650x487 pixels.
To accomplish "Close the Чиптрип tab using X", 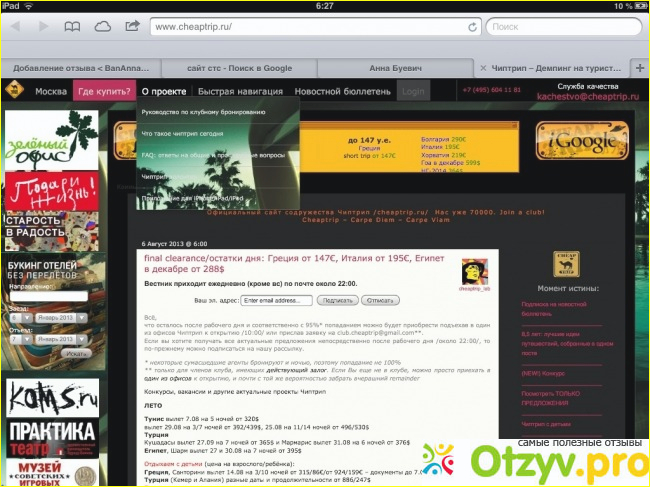I will [484, 68].
